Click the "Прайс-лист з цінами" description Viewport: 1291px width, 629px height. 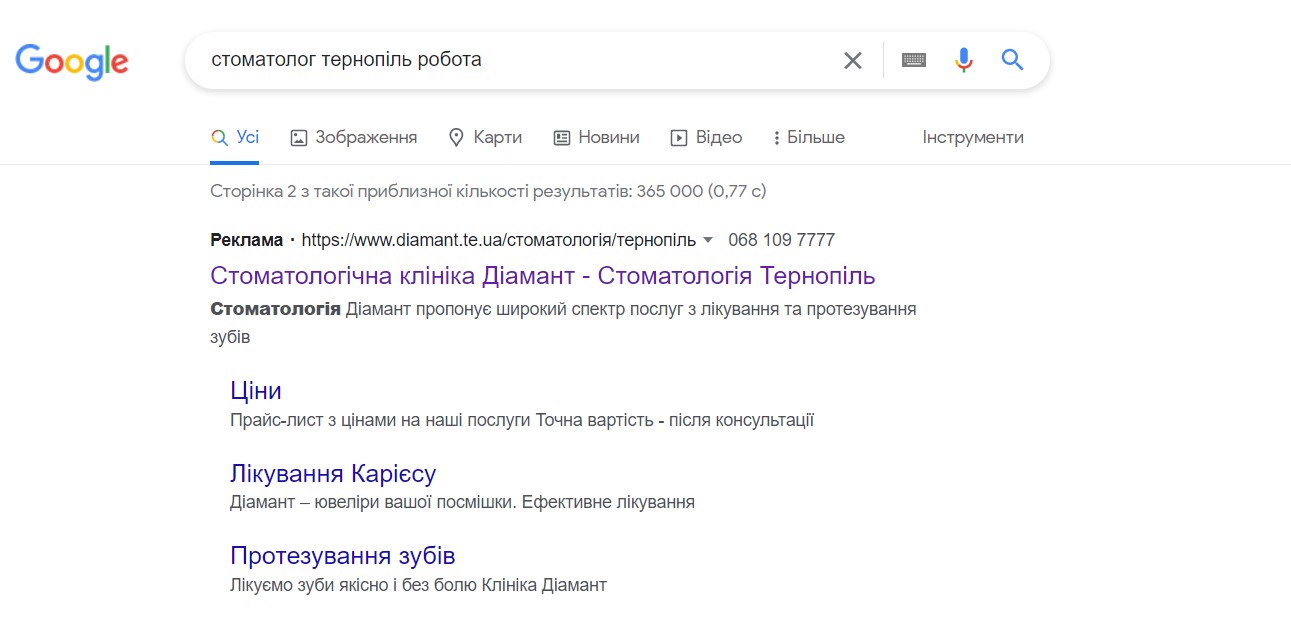(x=522, y=420)
